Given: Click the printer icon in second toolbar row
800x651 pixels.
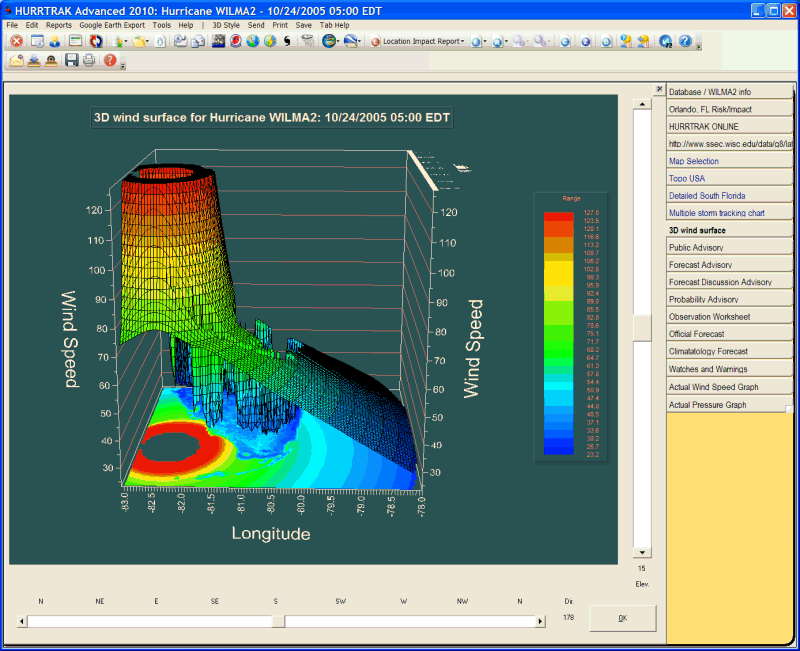Looking at the screenshot, I should click(x=89, y=61).
